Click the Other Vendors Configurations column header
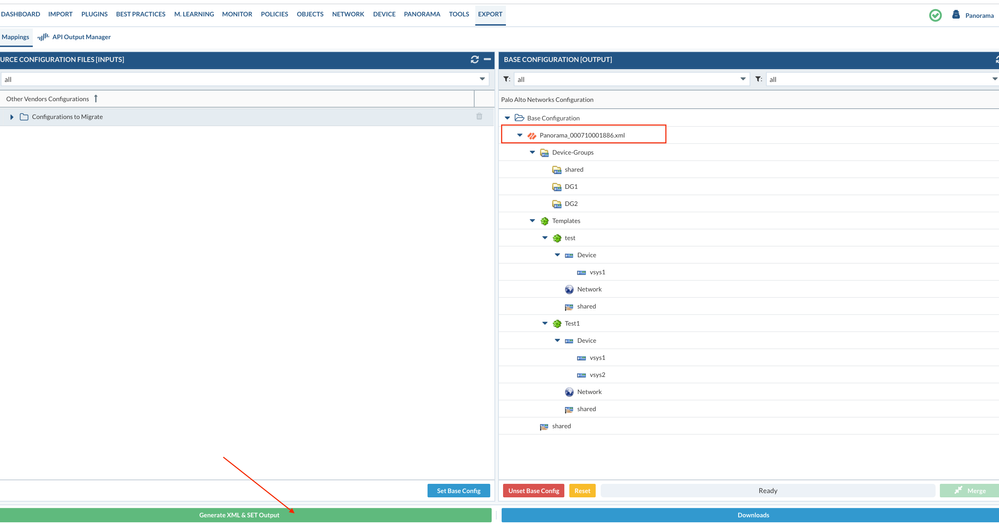The width and height of the screenshot is (999, 523). pyautogui.click(x=237, y=99)
